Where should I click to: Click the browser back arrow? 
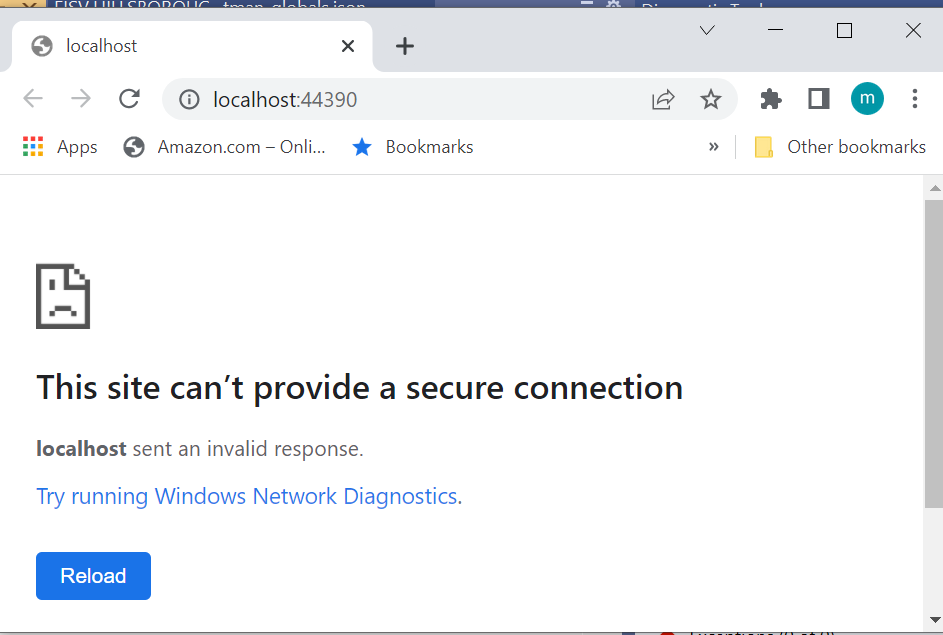point(33,98)
